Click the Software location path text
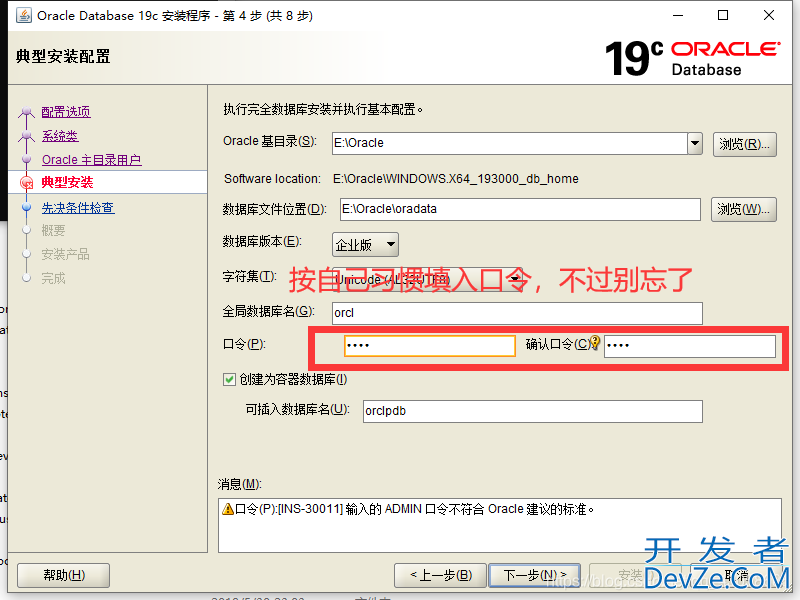800x600 pixels. 456,179
